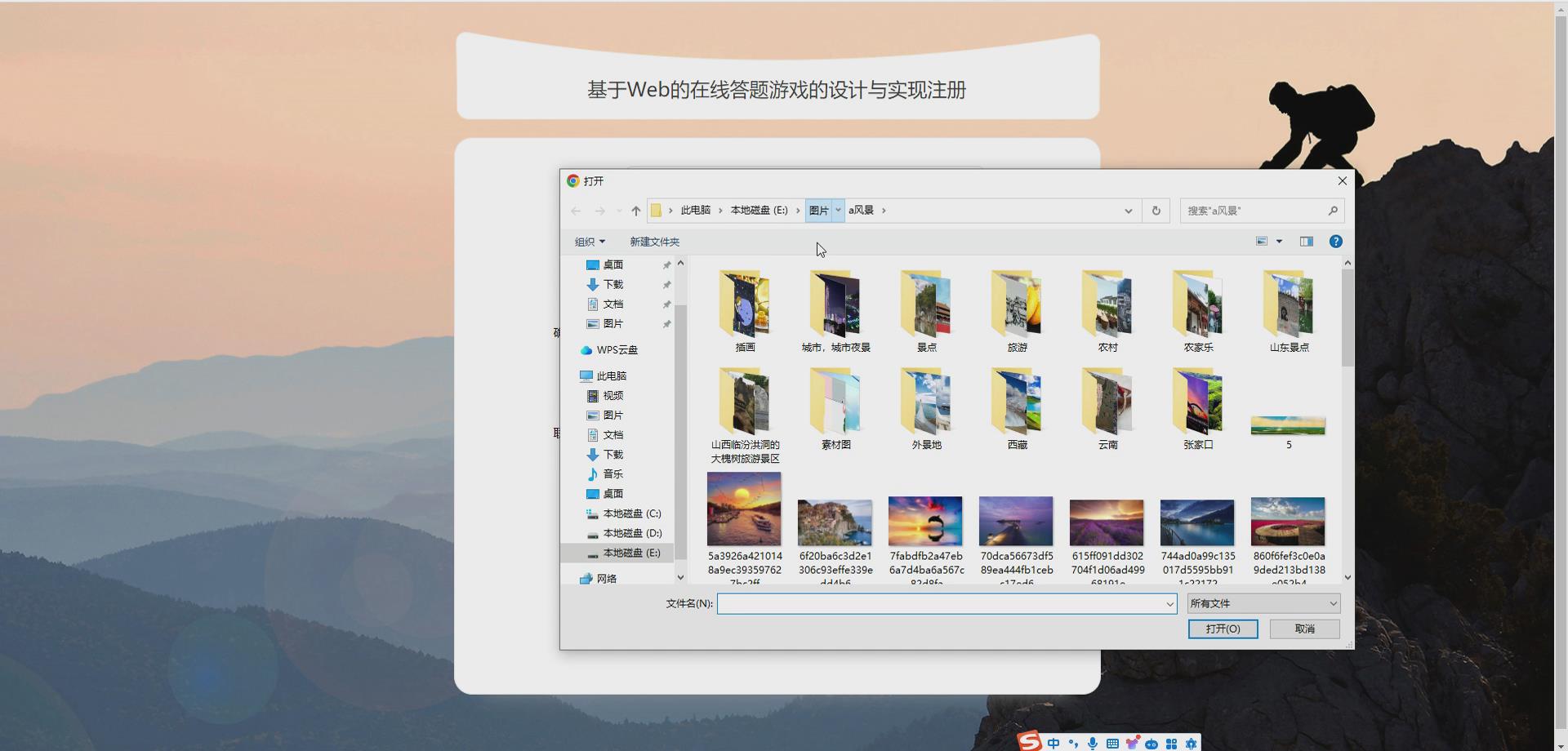Unpin 桌面 from quick access
This screenshot has width=1568, height=751.
pyautogui.click(x=666, y=264)
